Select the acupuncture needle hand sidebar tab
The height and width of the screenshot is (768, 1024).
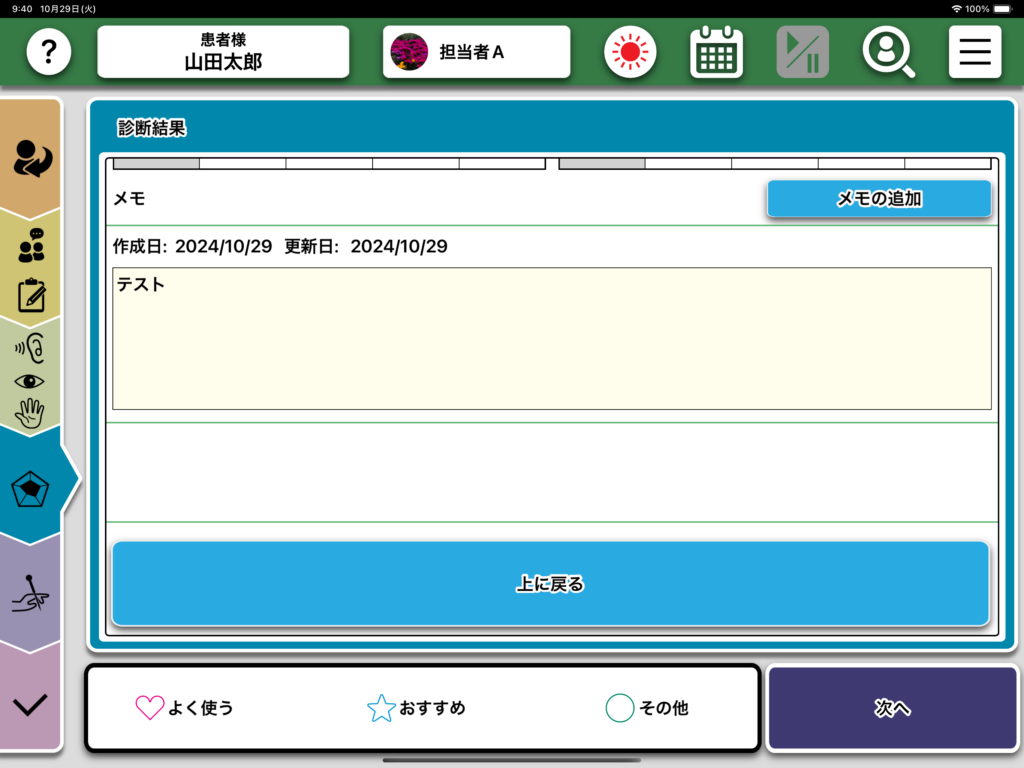[x=32, y=595]
